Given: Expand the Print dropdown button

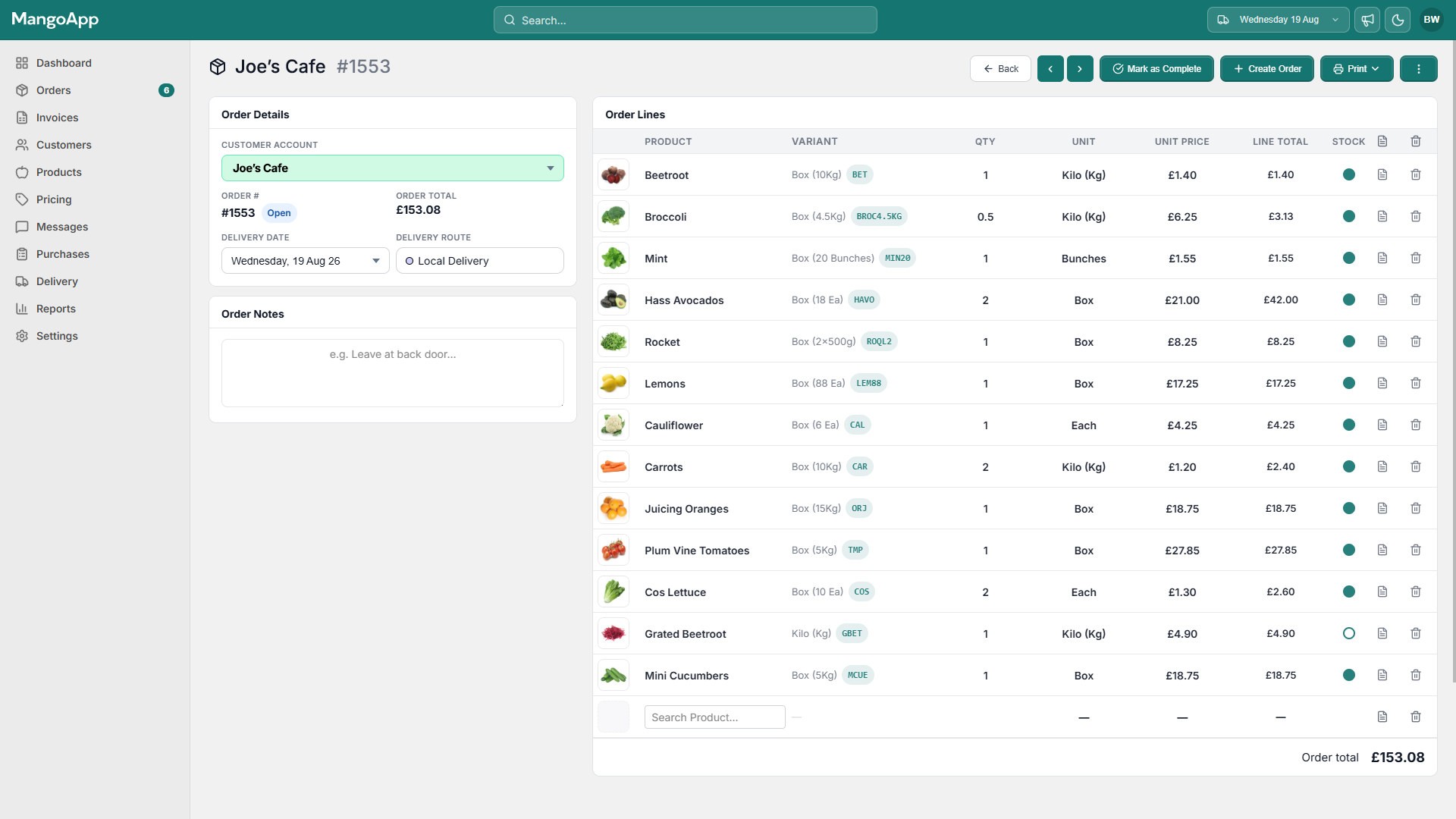Looking at the screenshot, I should point(1356,68).
